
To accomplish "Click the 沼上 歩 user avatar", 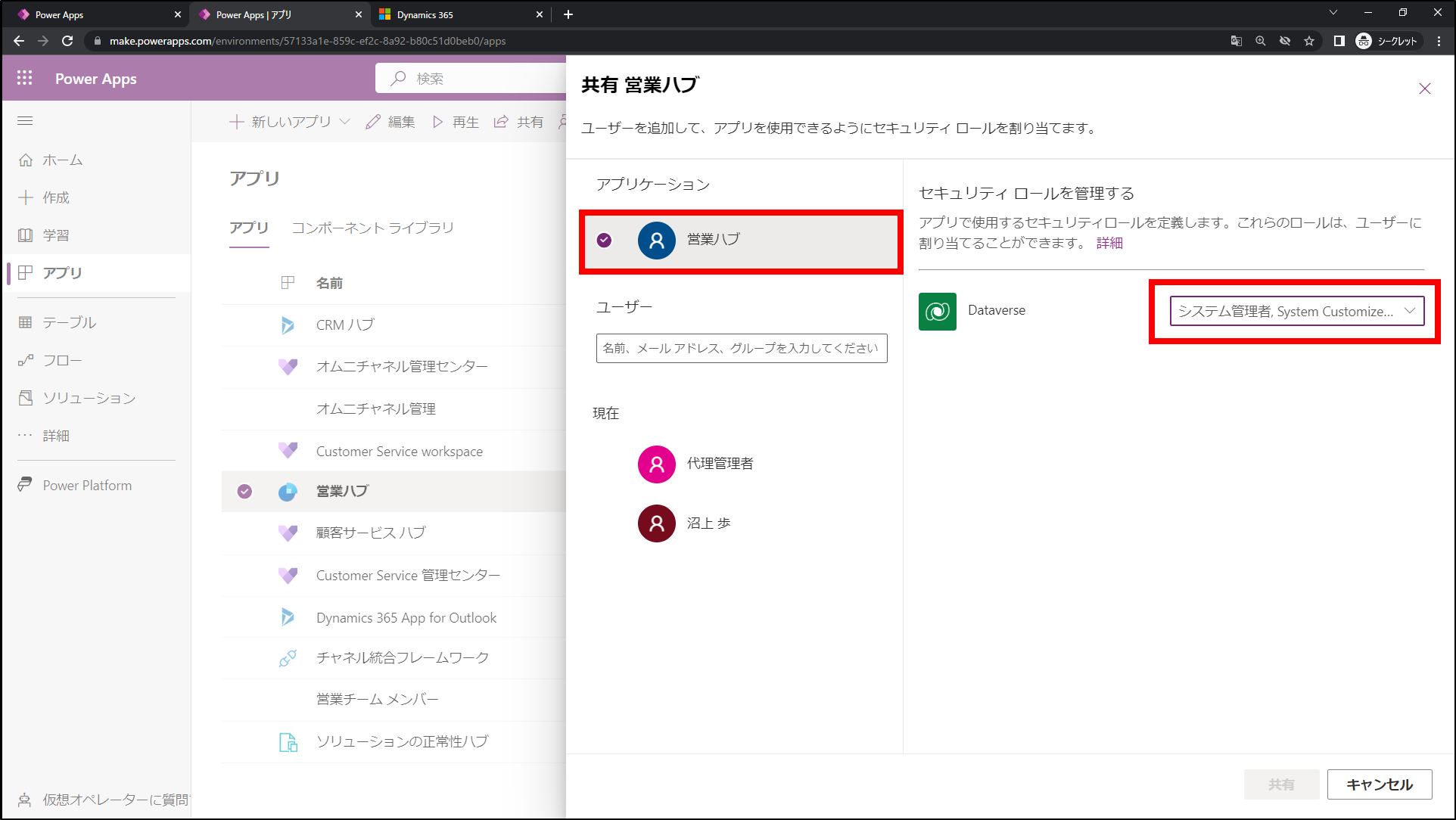I will coord(657,523).
